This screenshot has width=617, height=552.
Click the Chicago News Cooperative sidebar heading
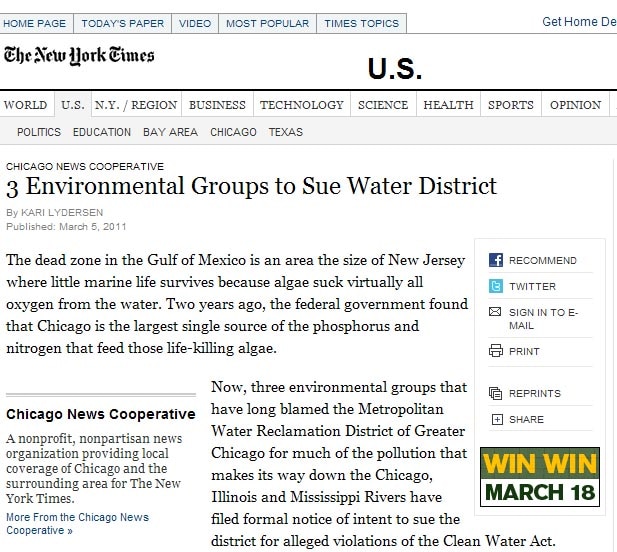[x=101, y=414]
